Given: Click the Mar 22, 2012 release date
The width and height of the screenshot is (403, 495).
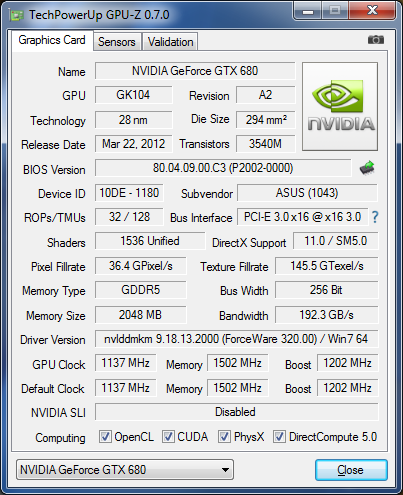Looking at the screenshot, I should [133, 144].
